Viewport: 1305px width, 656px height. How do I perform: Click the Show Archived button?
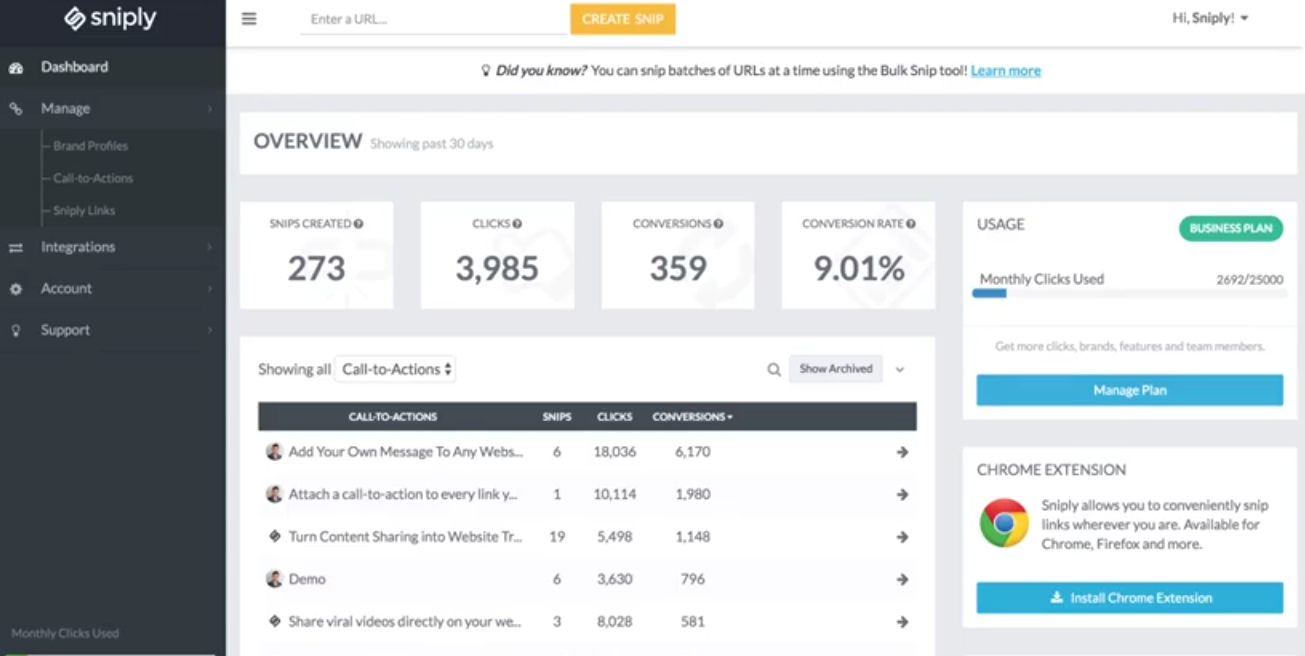click(x=836, y=369)
